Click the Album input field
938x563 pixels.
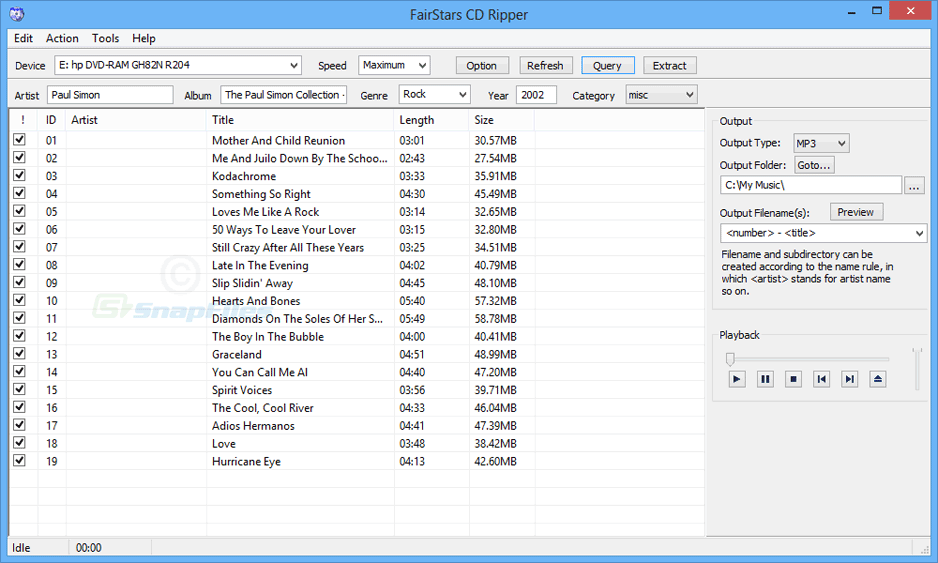284,95
